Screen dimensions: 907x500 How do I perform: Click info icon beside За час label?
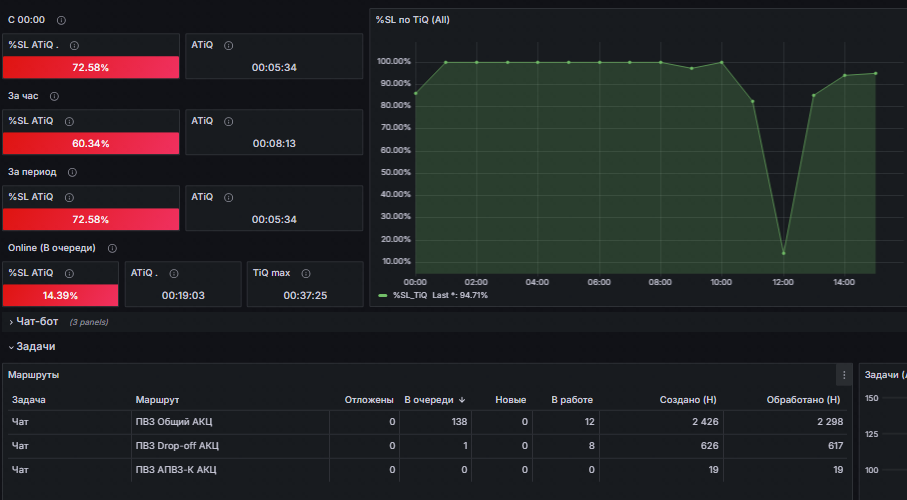coord(54,97)
